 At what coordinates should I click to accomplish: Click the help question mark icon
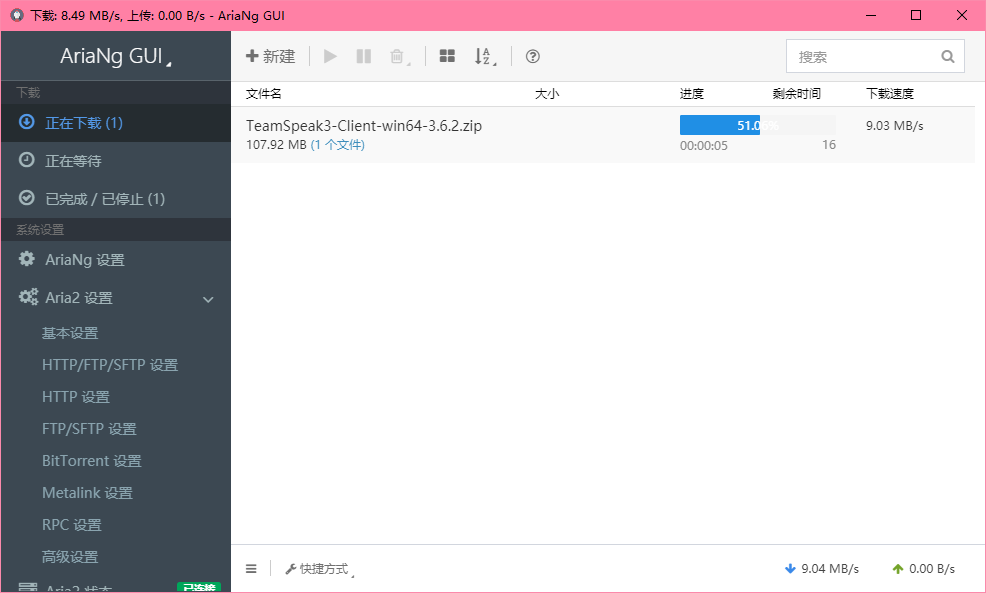pos(532,56)
